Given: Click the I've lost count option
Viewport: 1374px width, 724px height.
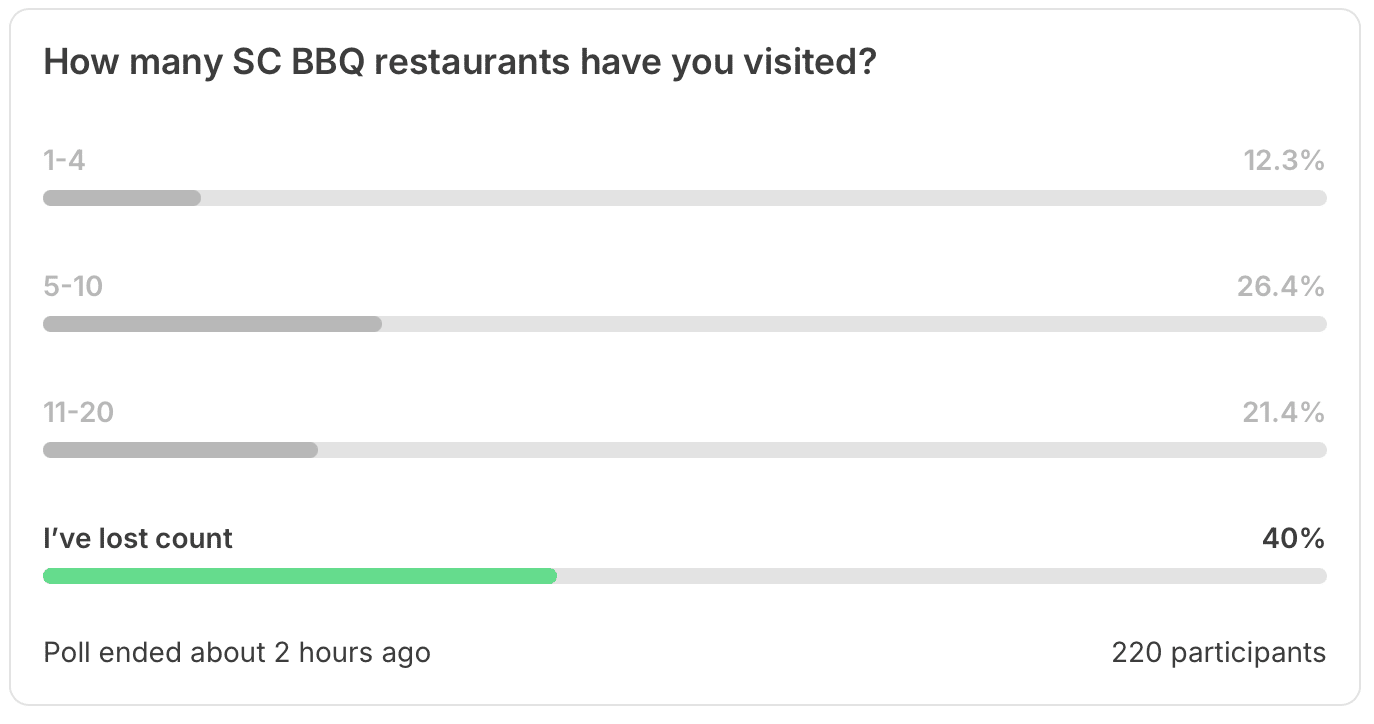Looking at the screenshot, I should point(138,538).
